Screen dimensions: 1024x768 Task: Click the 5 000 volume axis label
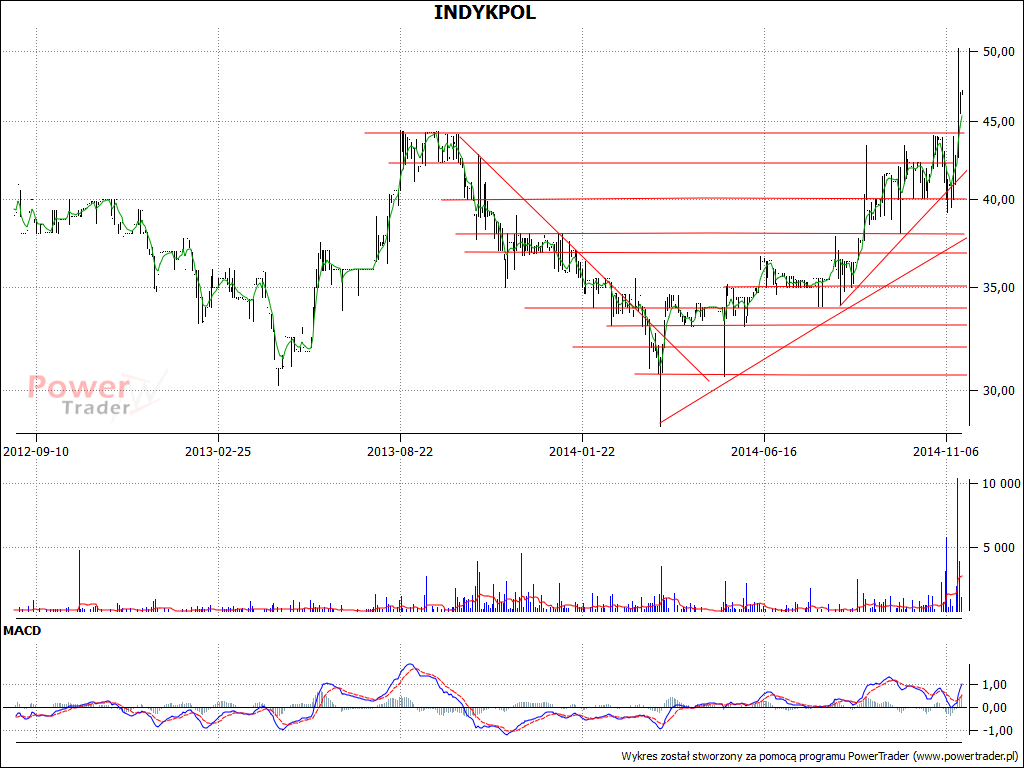click(1001, 548)
